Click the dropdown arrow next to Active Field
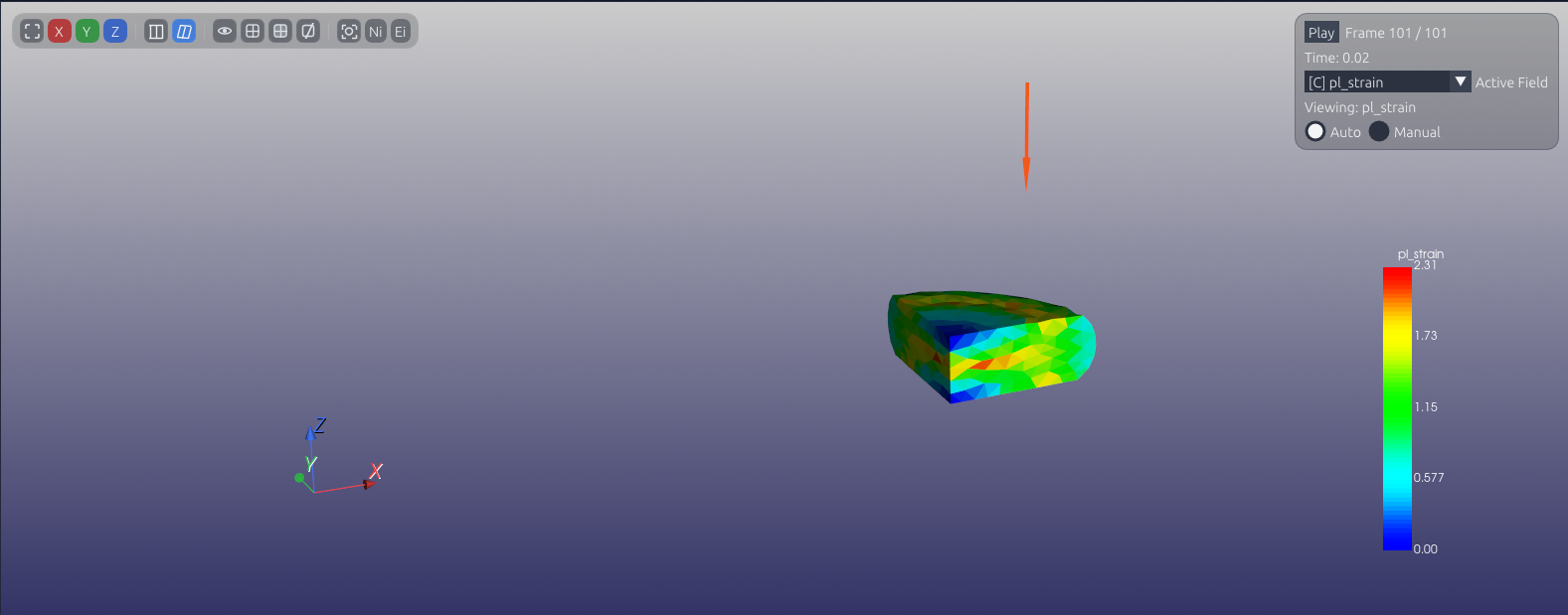1568x615 pixels. (1460, 81)
